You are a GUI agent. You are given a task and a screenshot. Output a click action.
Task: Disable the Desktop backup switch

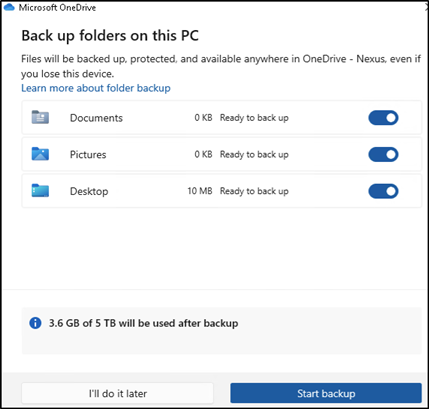pos(383,191)
